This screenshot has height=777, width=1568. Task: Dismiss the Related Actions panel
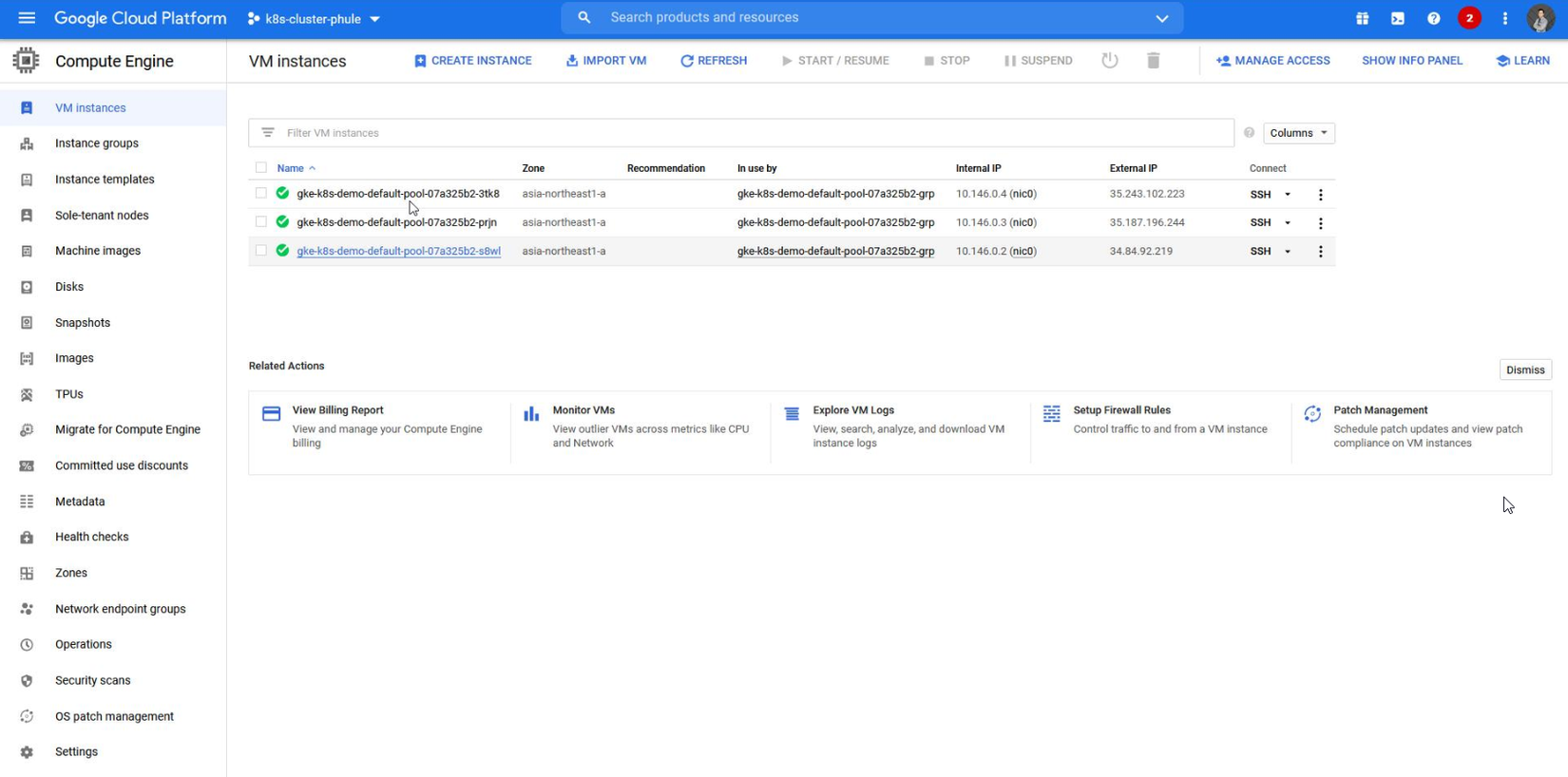(1525, 370)
